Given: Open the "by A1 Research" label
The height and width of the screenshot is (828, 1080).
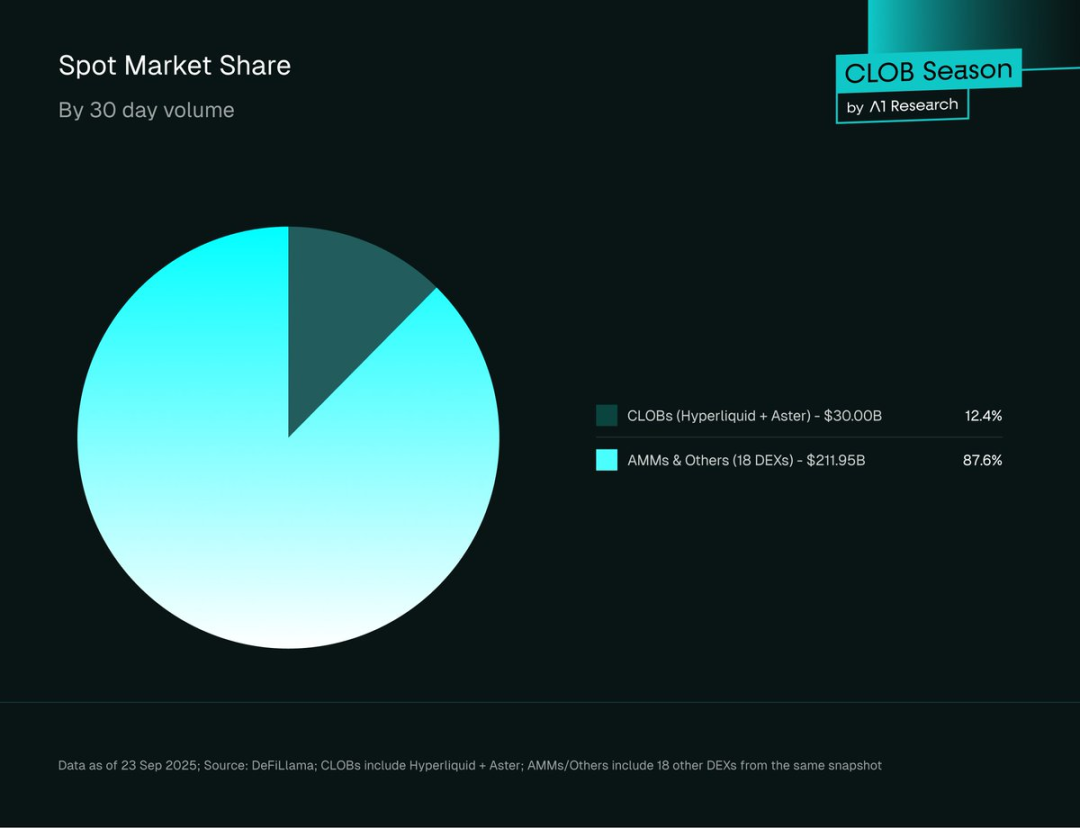Looking at the screenshot, I should [902, 106].
